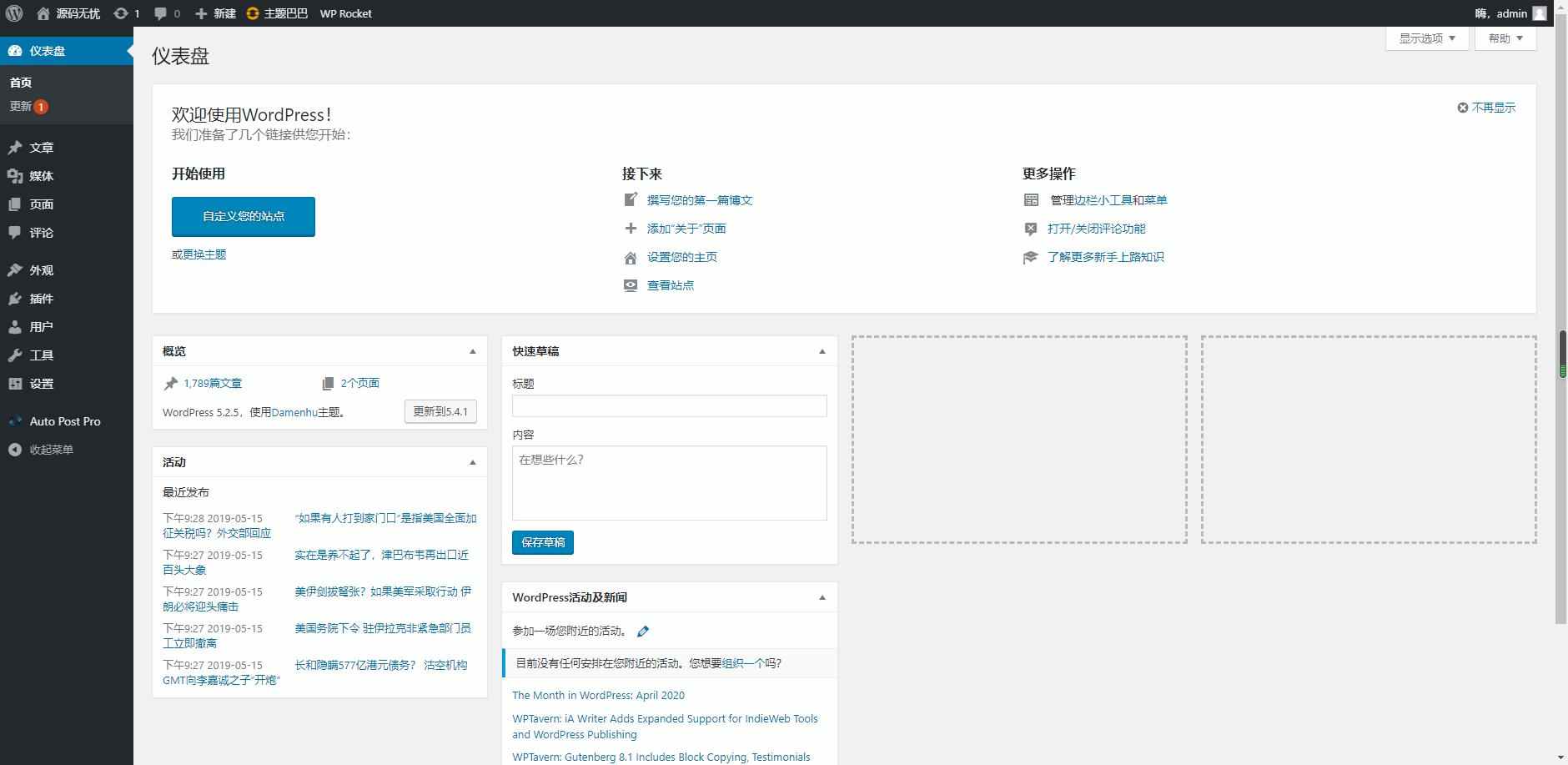Click the 页面 icon in sidebar
This screenshot has height=765, width=1568.
[x=15, y=204]
